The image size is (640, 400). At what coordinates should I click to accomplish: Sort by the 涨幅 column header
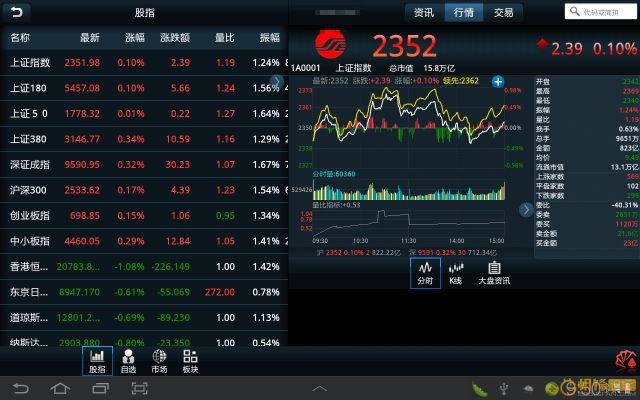(134, 38)
